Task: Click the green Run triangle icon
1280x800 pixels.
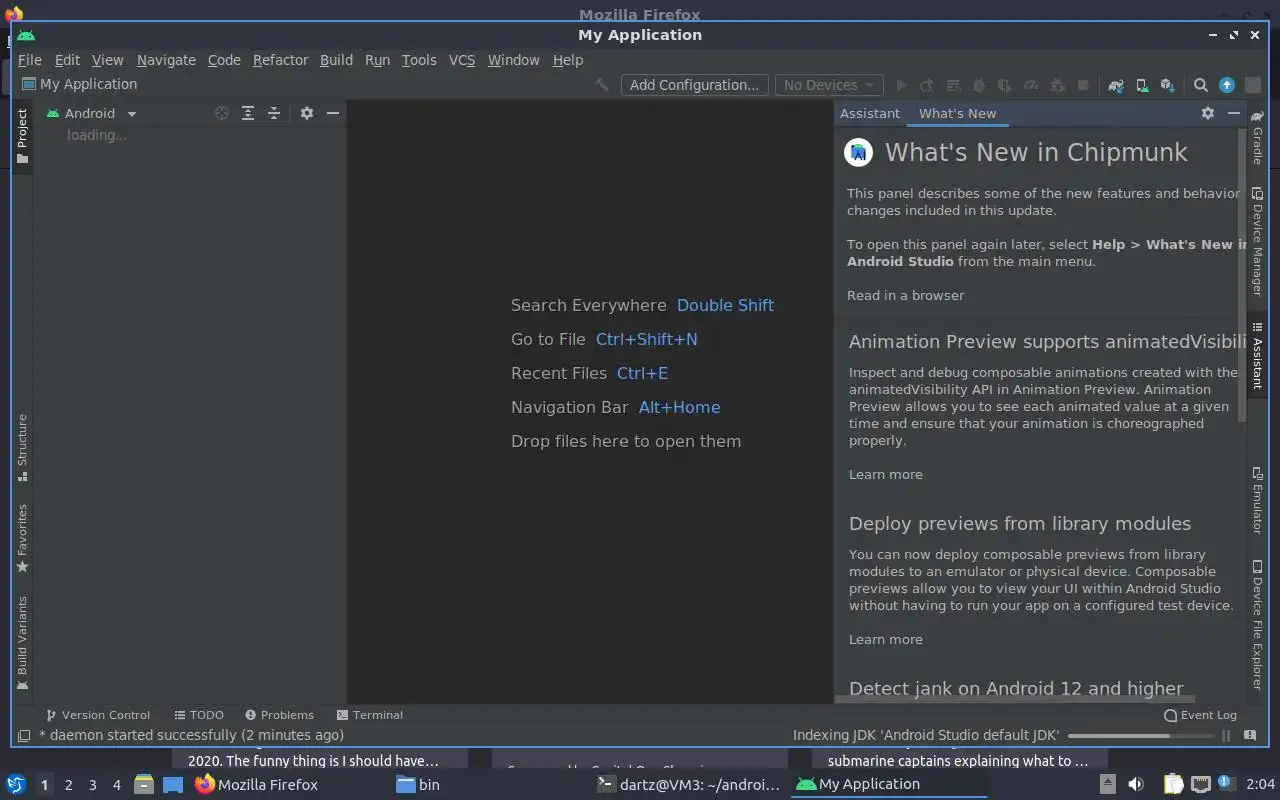Action: pyautogui.click(x=901, y=85)
